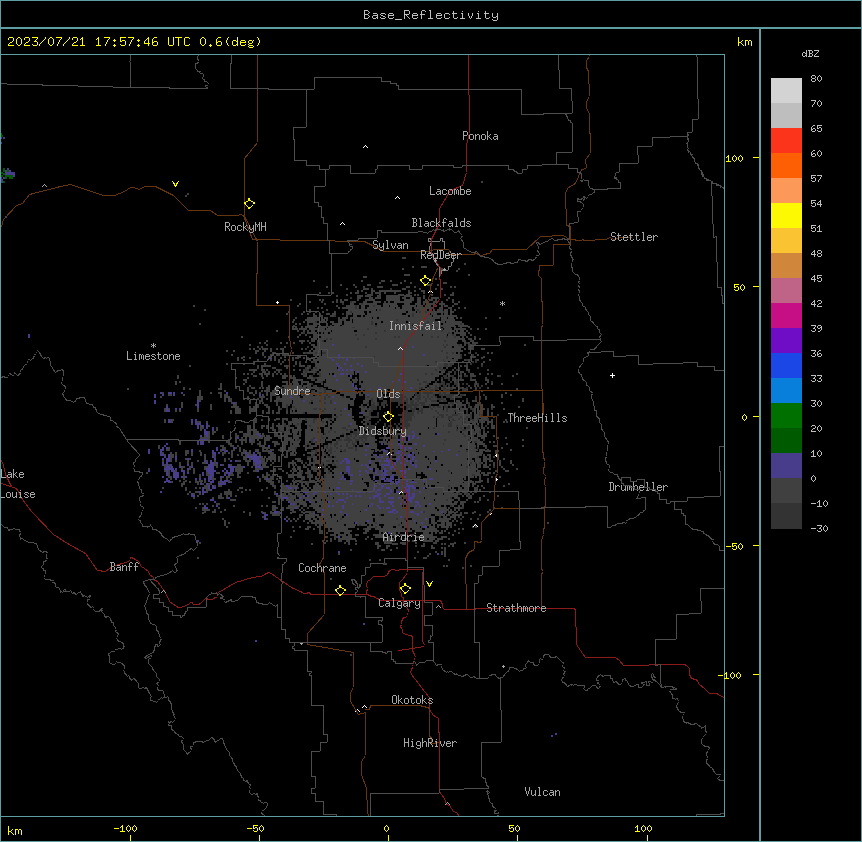Pick the light blue swatch between 33 and 30

786,391
